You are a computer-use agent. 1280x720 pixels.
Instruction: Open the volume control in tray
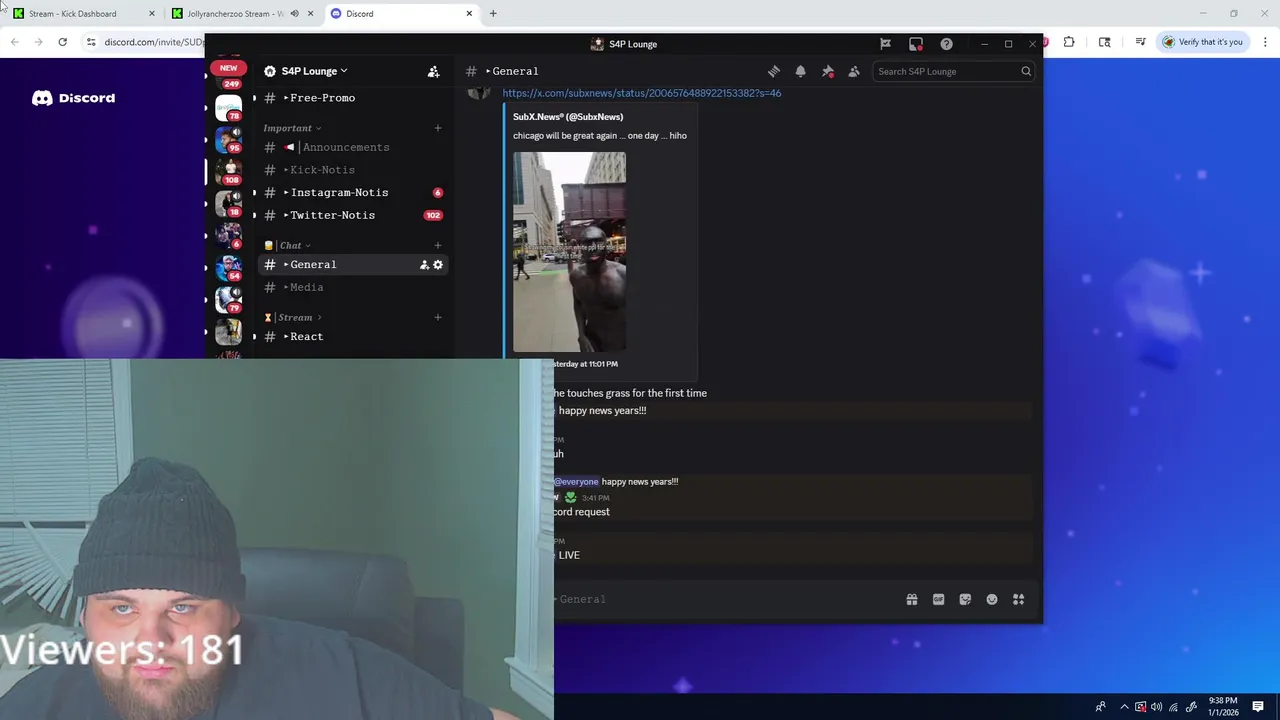click(1157, 707)
